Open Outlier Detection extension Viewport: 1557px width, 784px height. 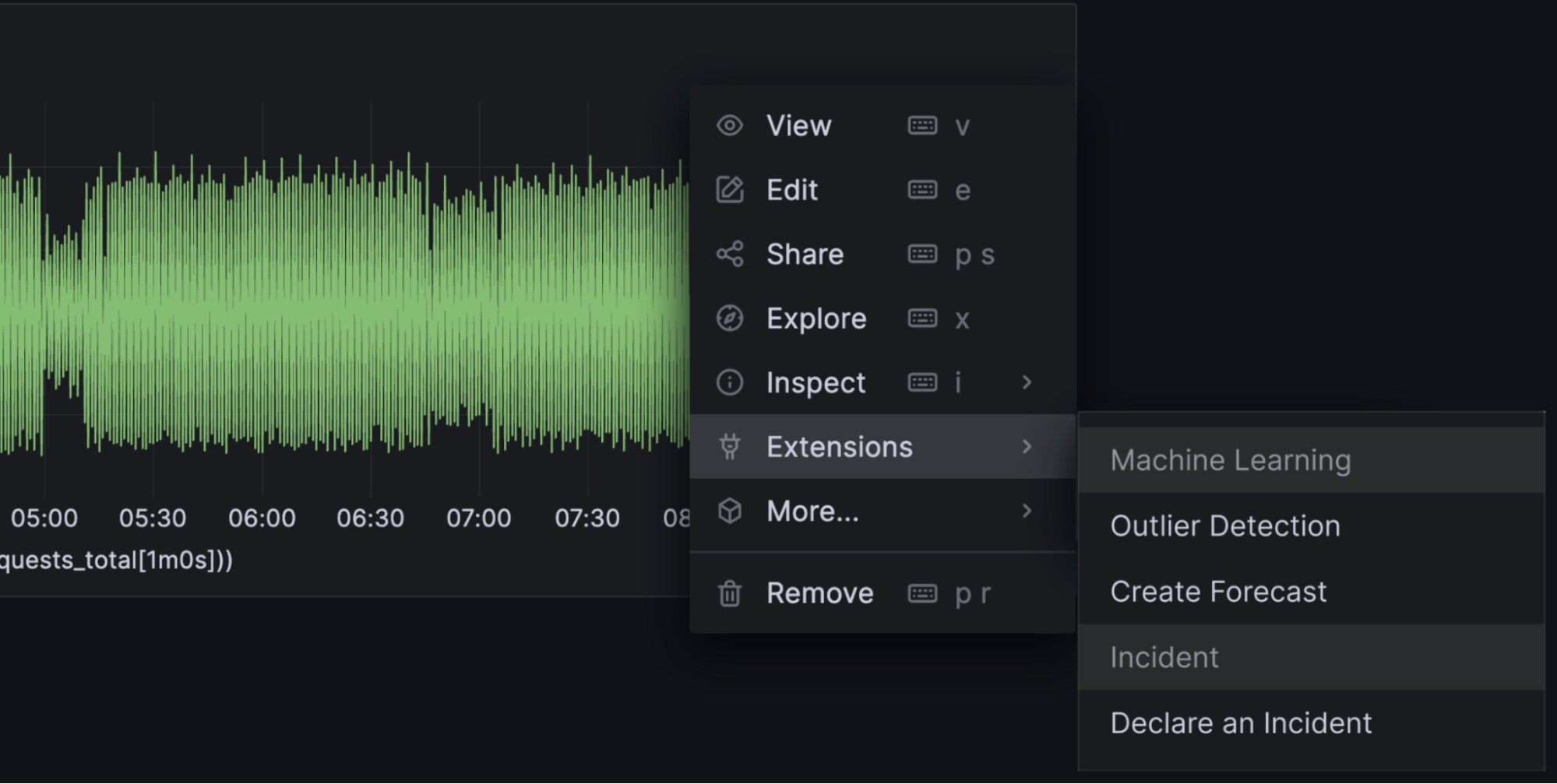(1224, 526)
